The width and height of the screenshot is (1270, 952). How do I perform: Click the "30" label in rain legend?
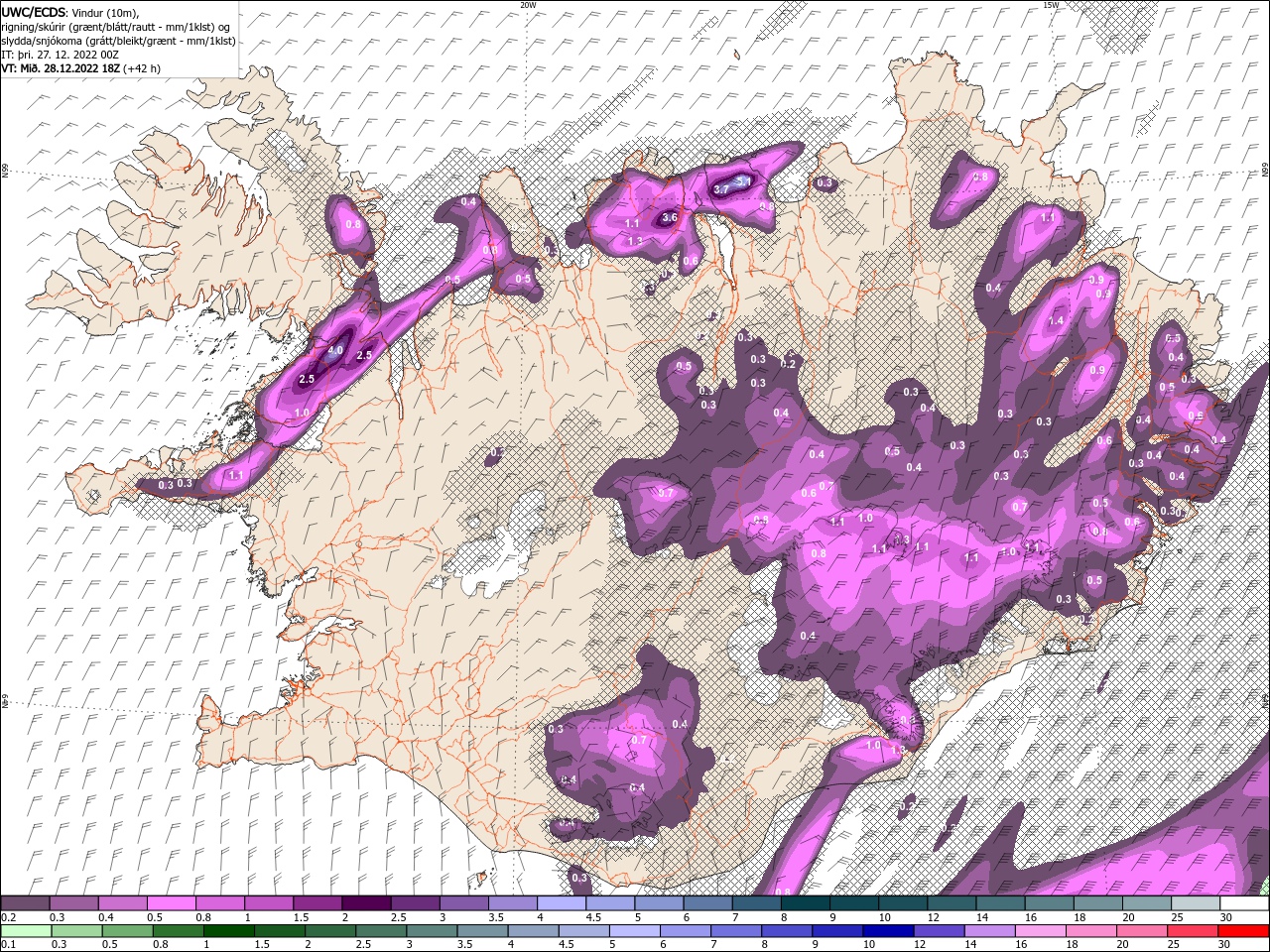pos(1223,944)
